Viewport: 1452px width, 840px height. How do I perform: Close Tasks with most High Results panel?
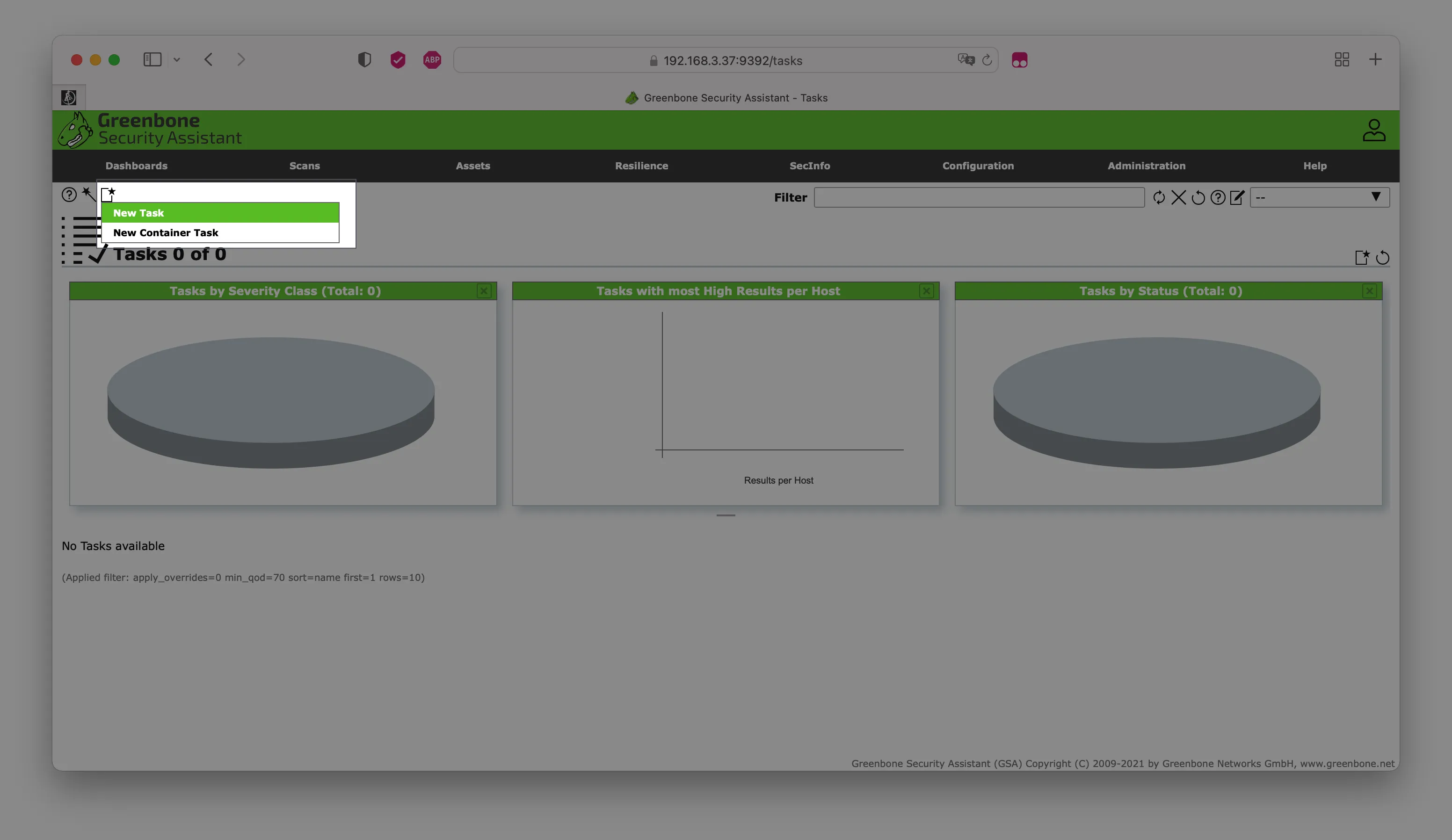point(927,291)
